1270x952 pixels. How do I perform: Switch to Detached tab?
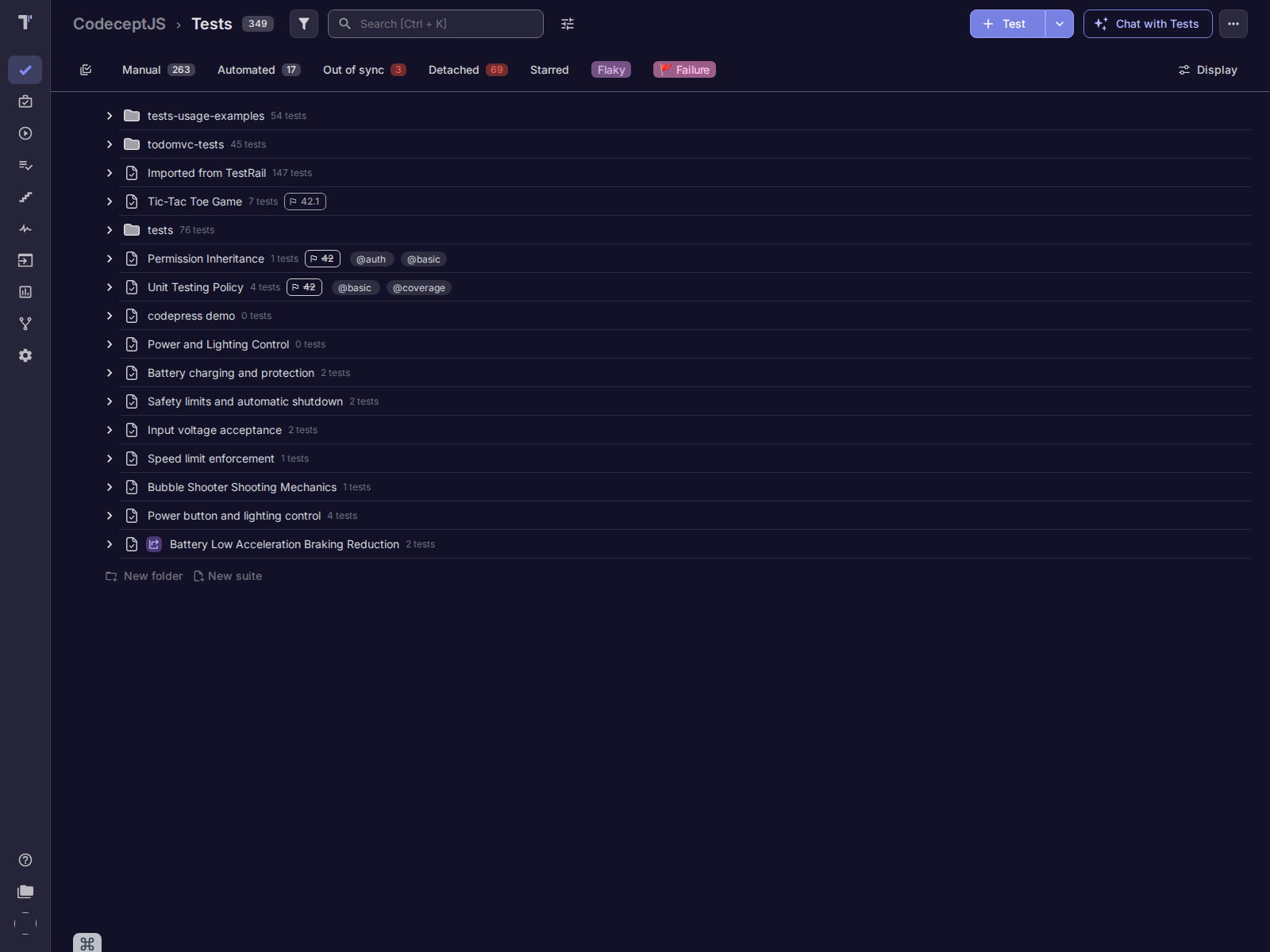[x=468, y=70]
